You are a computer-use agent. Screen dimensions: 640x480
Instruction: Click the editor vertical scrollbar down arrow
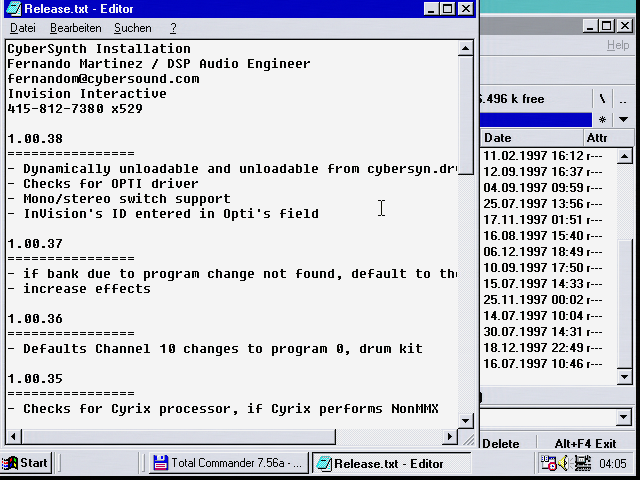coord(467,421)
